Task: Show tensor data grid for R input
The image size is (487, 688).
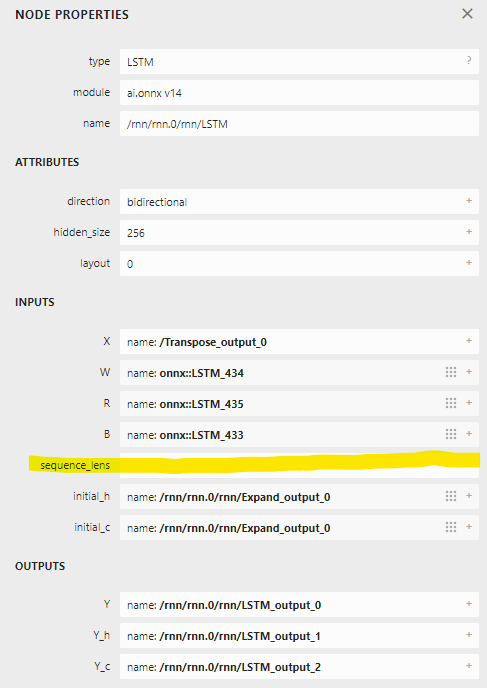Action: (x=451, y=403)
